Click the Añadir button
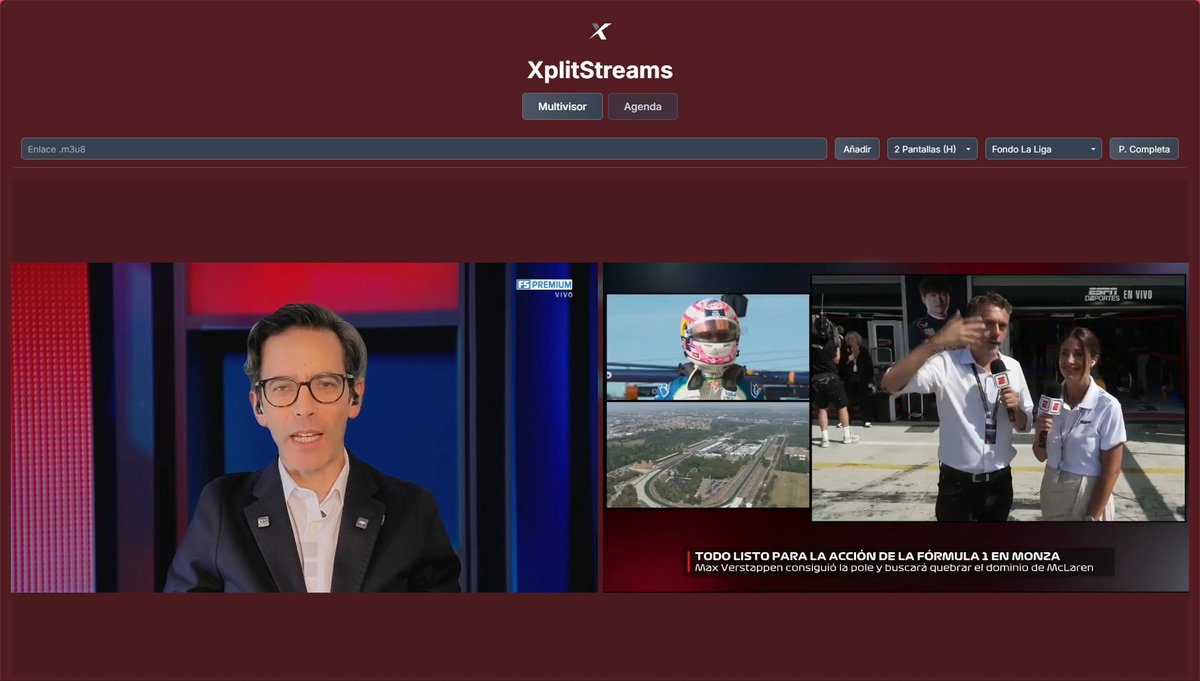This screenshot has height=681, width=1200. [x=857, y=149]
